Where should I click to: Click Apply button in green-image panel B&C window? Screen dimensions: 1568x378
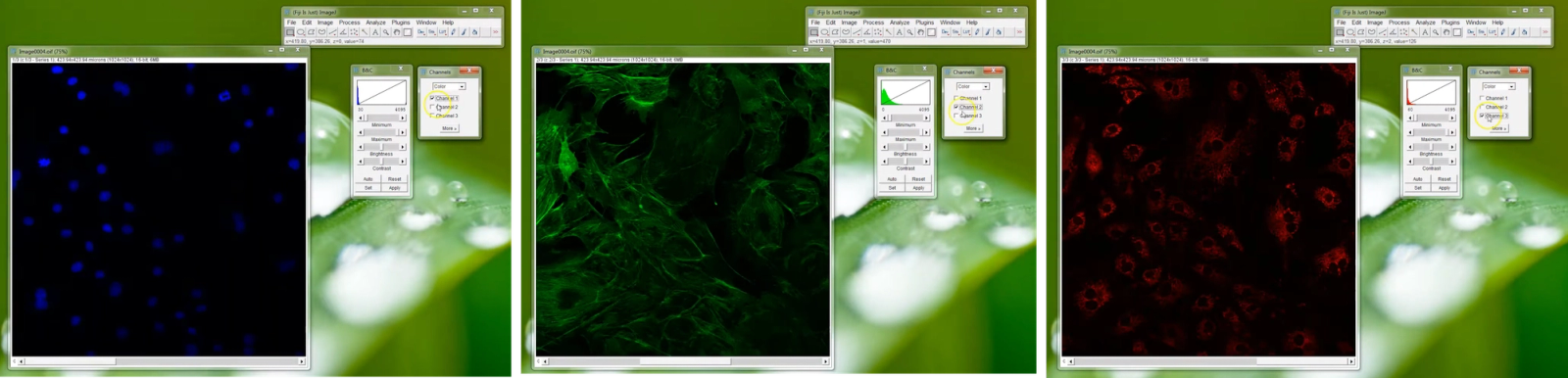point(919,188)
